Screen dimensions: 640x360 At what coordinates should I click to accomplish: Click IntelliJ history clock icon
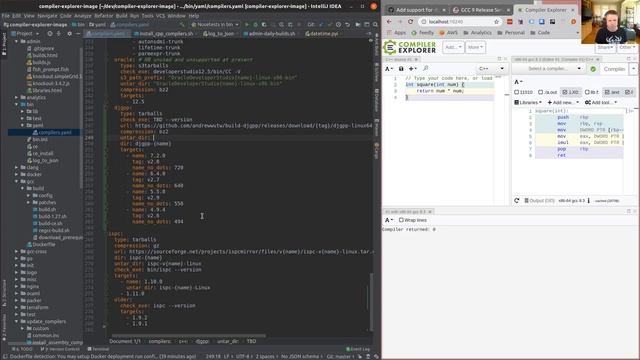[338, 24]
